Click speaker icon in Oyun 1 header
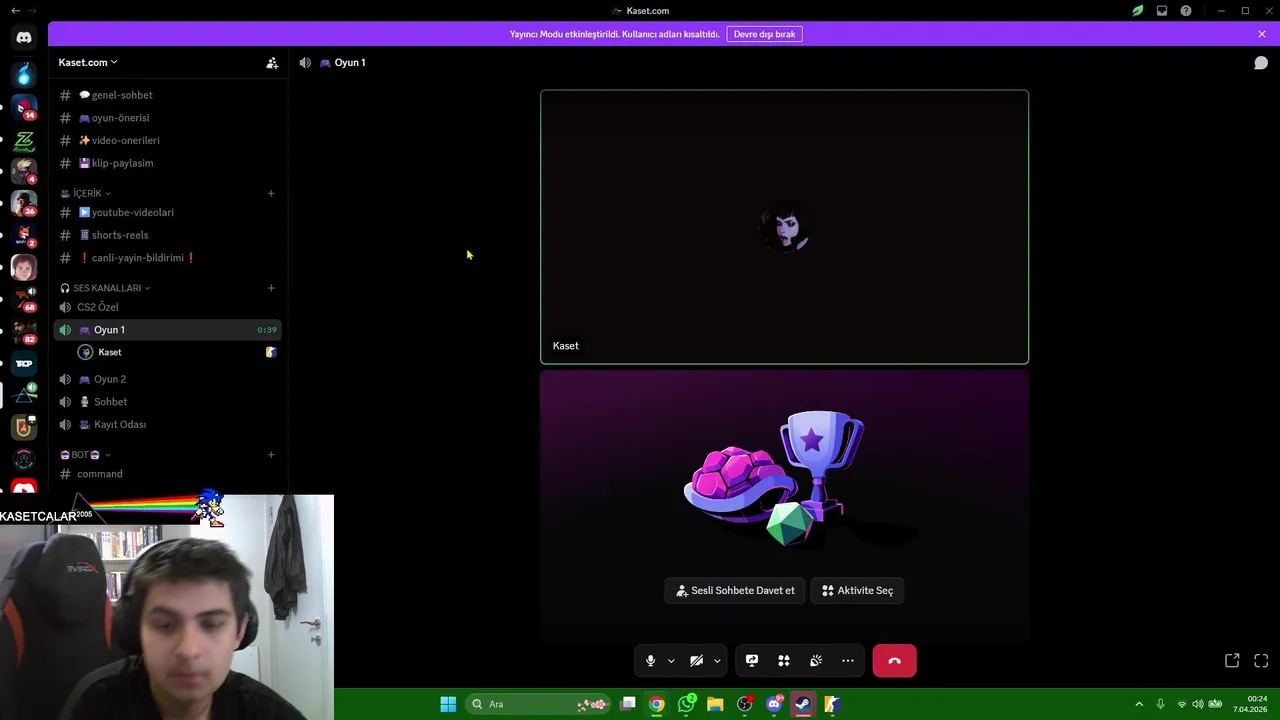The image size is (1280, 720). click(x=305, y=62)
